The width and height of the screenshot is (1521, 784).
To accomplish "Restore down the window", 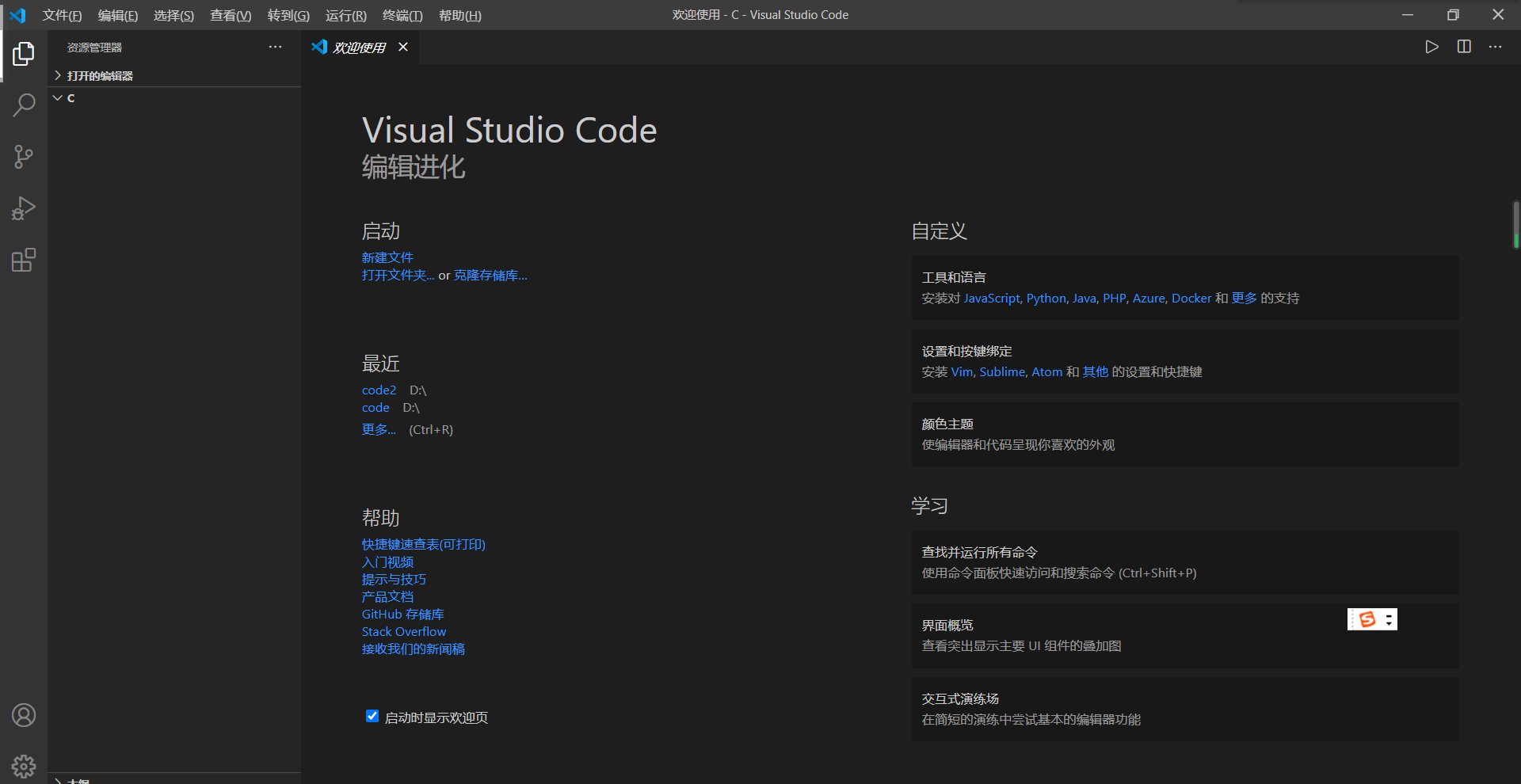I will click(1453, 14).
